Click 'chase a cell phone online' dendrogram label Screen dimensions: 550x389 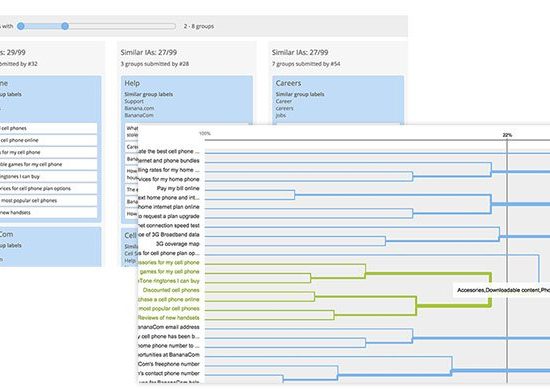point(169,299)
